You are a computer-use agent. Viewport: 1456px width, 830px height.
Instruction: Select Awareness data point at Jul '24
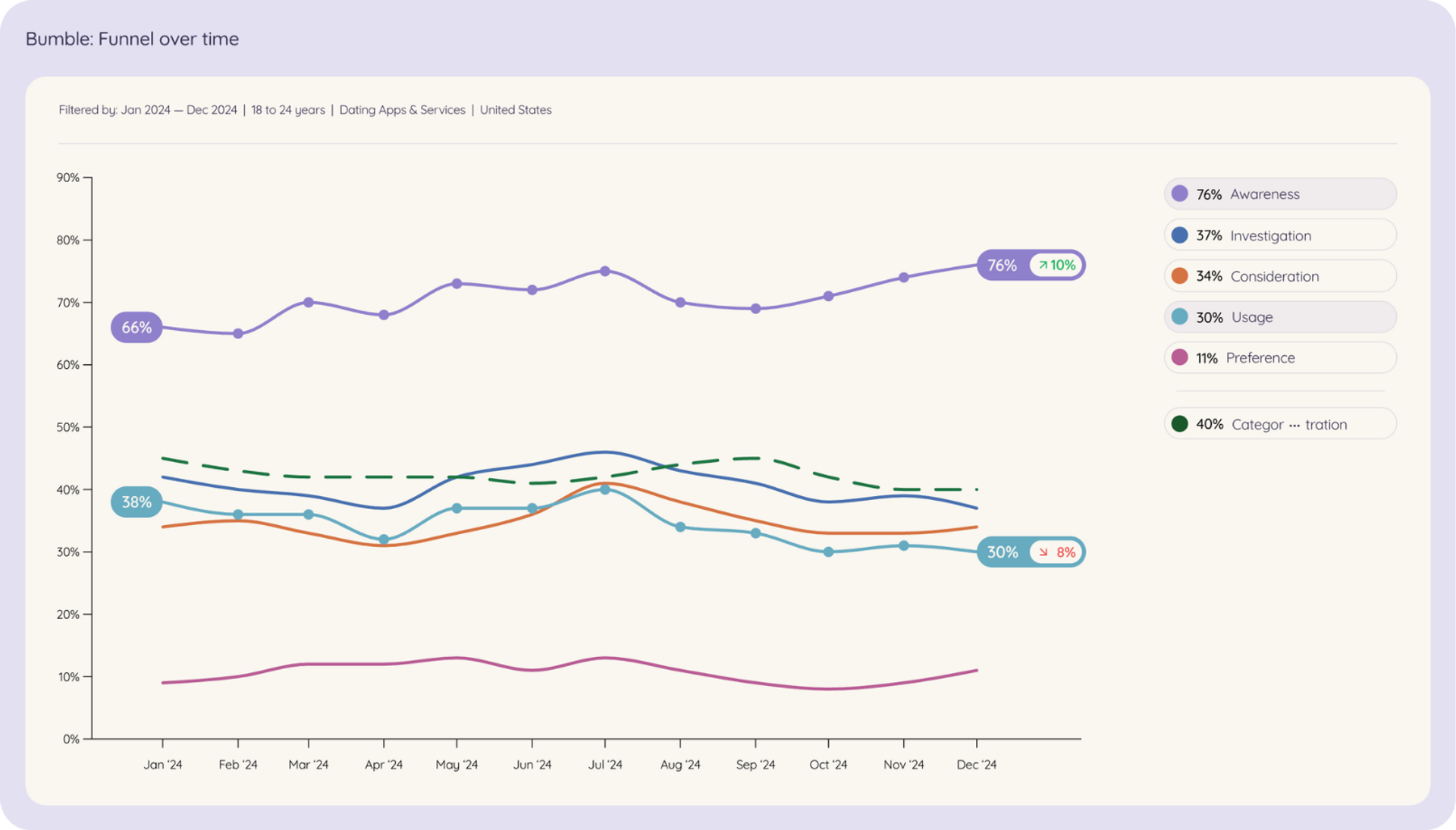coord(605,271)
